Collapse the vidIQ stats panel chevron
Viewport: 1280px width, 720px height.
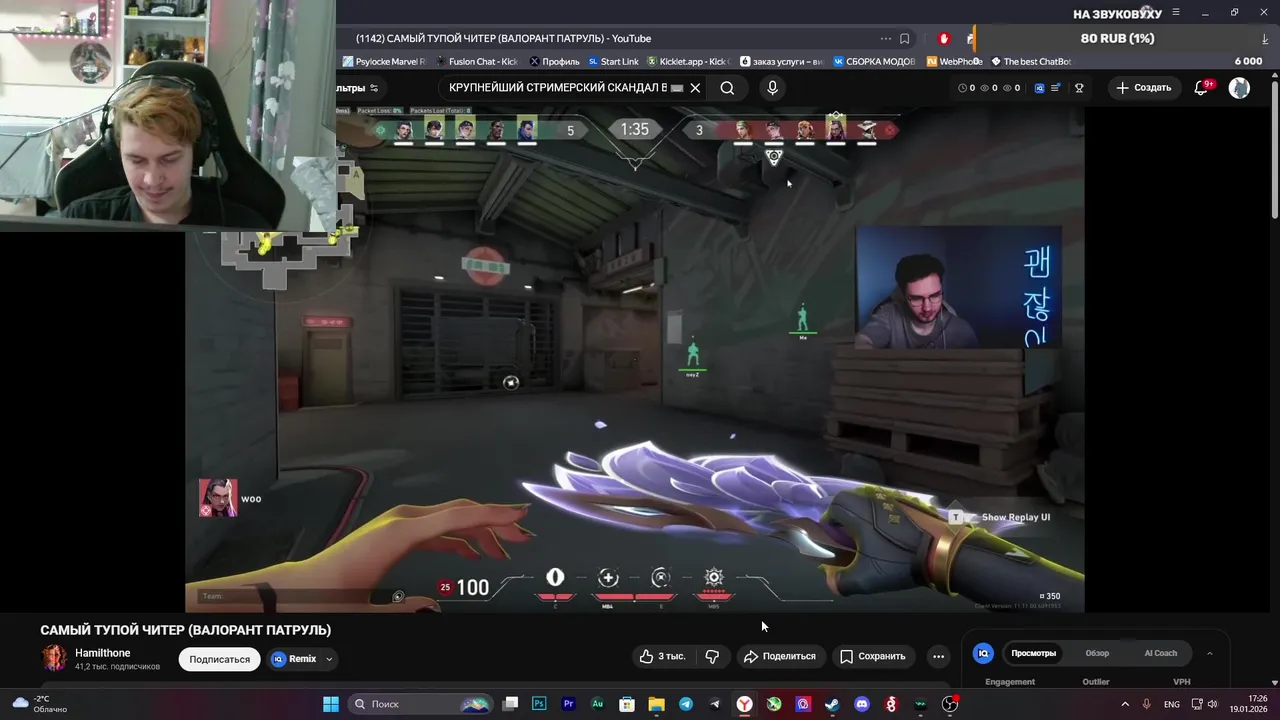(x=1209, y=654)
